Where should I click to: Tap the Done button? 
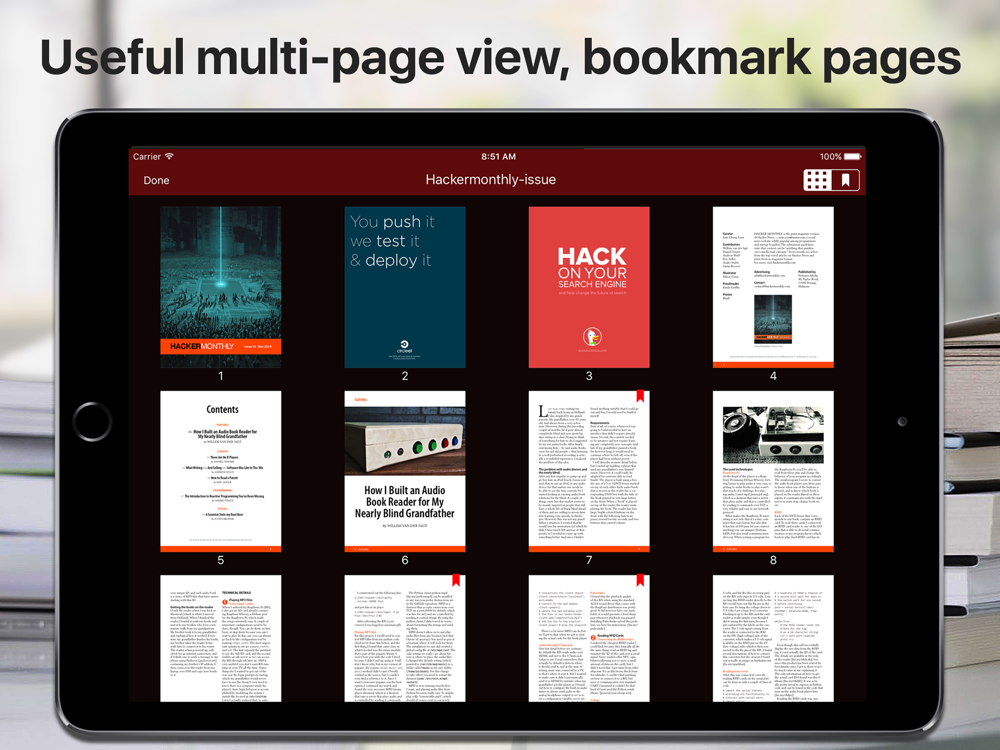[156, 180]
